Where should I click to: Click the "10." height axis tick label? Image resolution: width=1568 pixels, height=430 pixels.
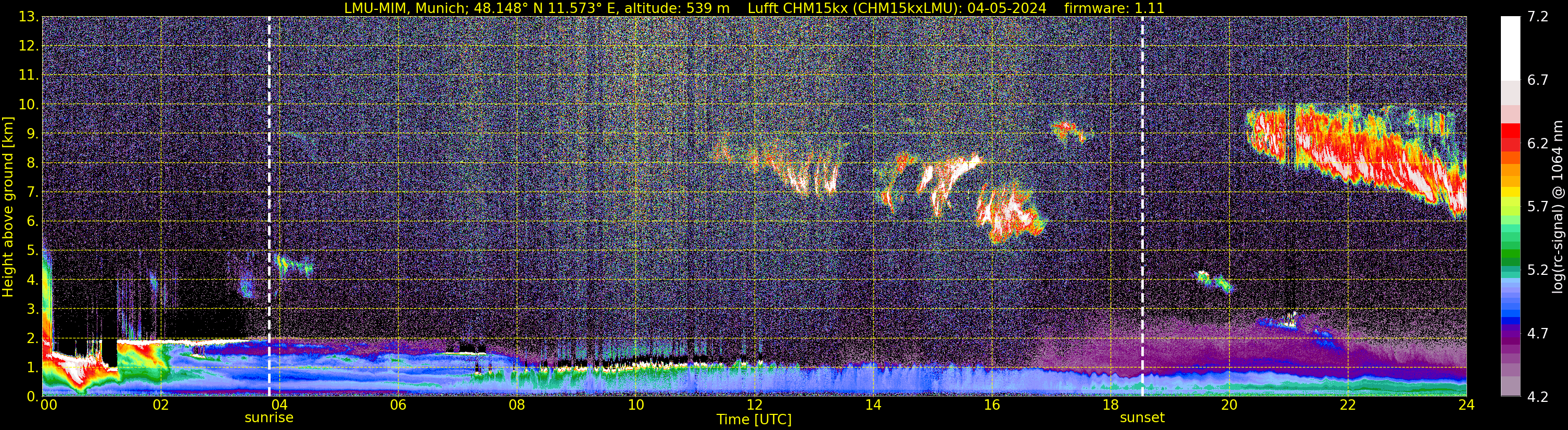(x=29, y=104)
